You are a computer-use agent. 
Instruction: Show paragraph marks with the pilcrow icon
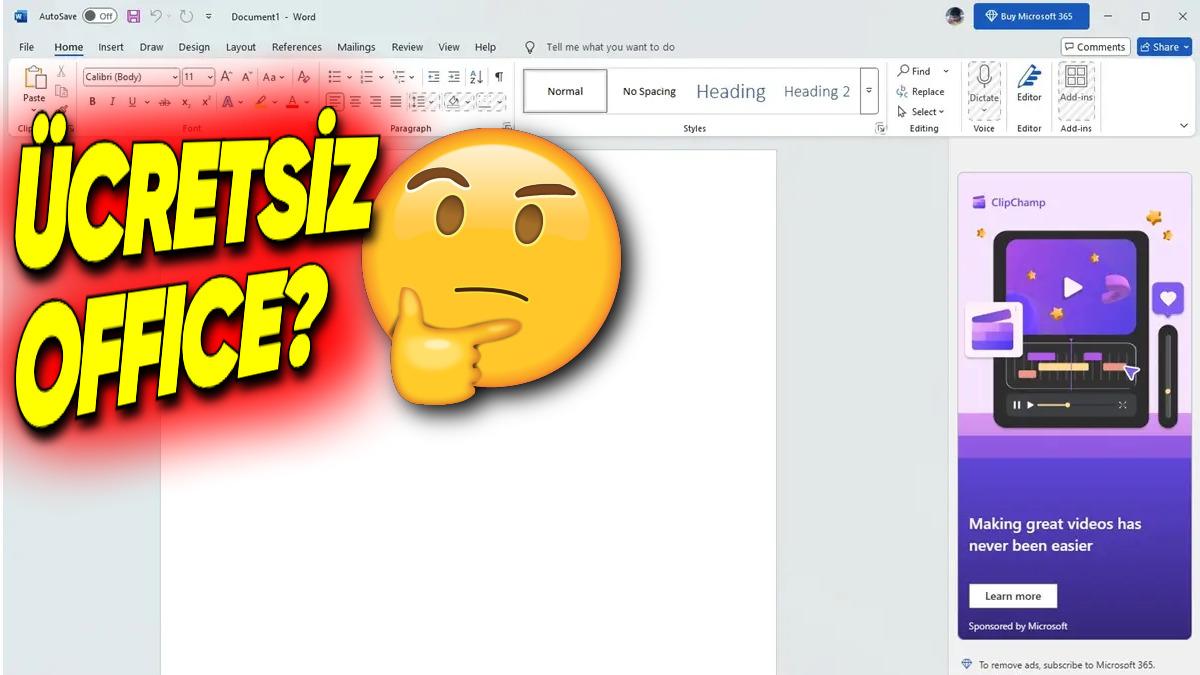point(498,77)
